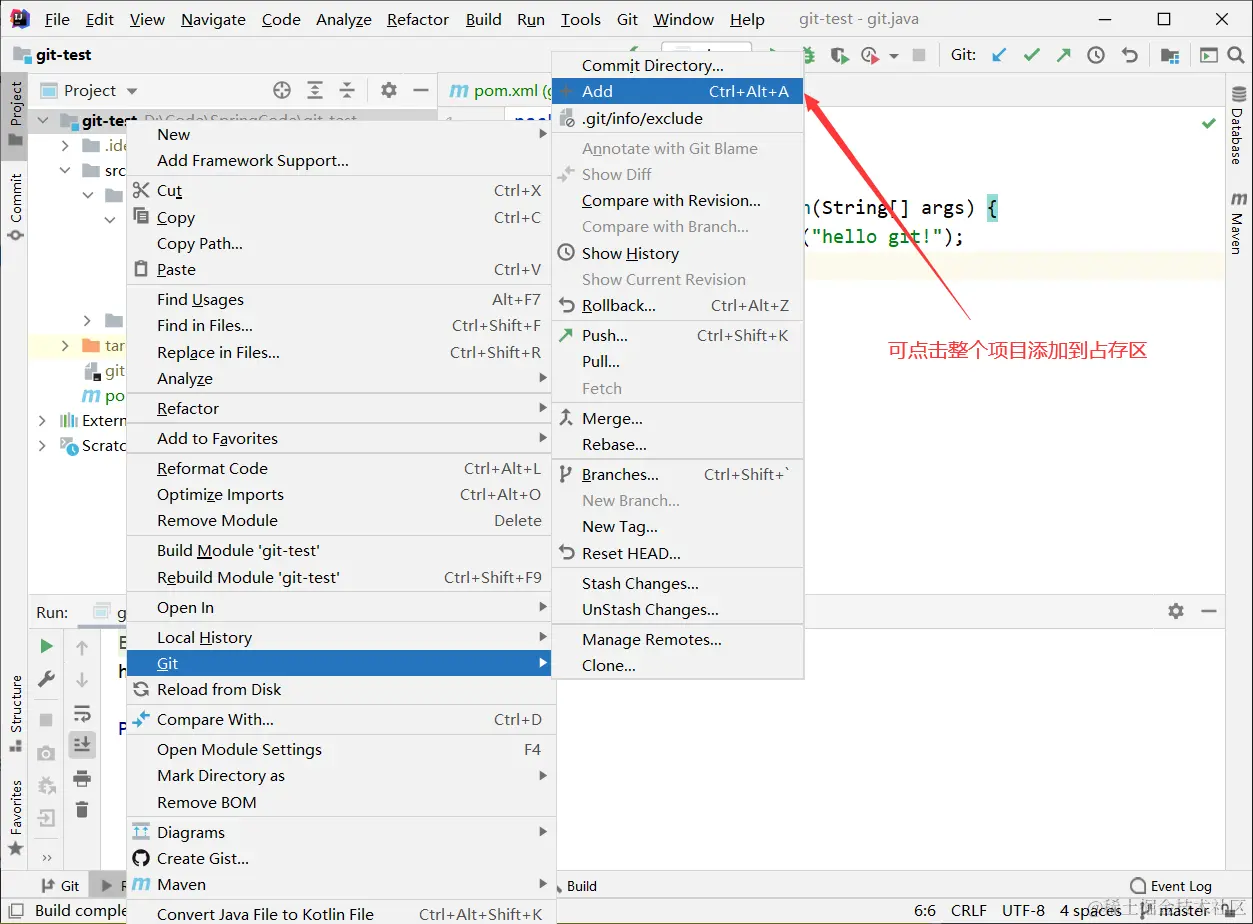Screen dimensions: 1253x924
Task: Expand the target folder tree node
Action: pyautogui.click(x=66, y=345)
